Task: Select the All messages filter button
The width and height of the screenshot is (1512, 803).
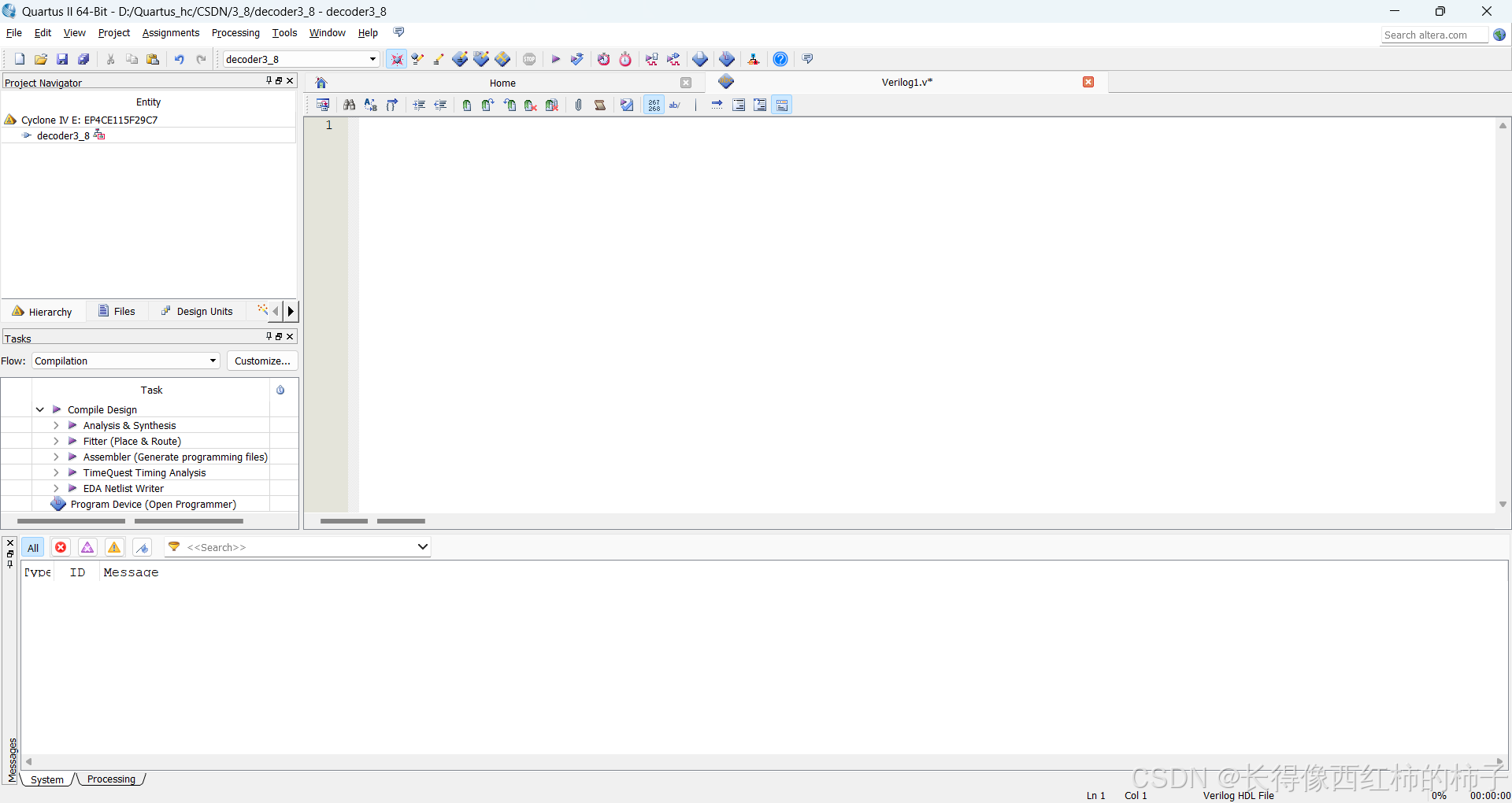Action: click(33, 547)
